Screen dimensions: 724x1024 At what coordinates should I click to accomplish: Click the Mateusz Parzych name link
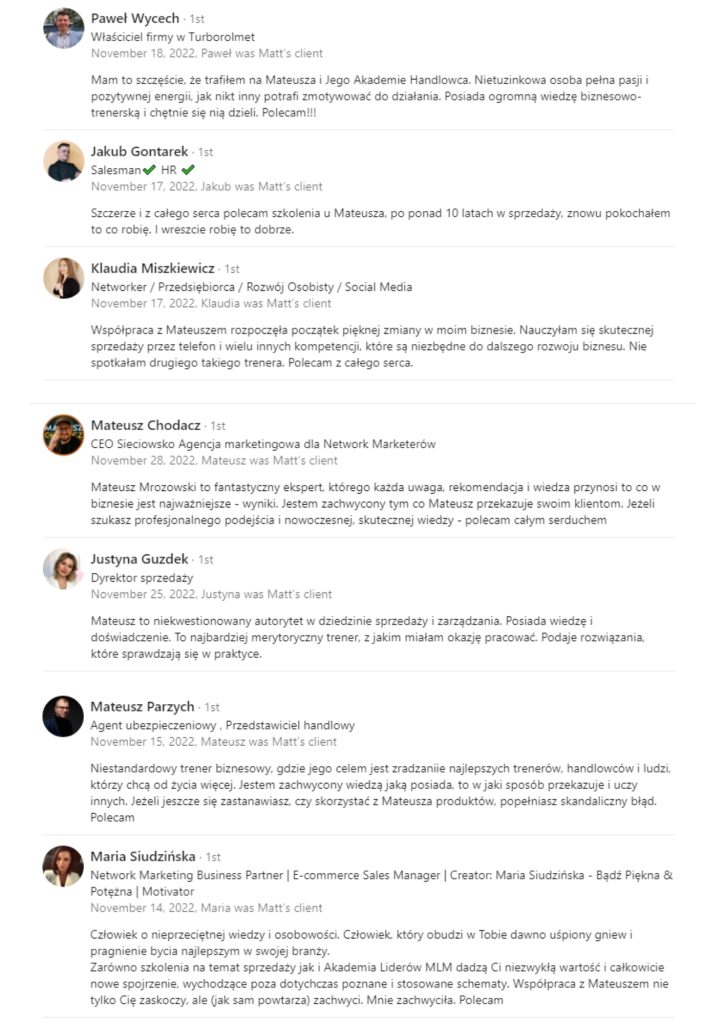tap(142, 707)
